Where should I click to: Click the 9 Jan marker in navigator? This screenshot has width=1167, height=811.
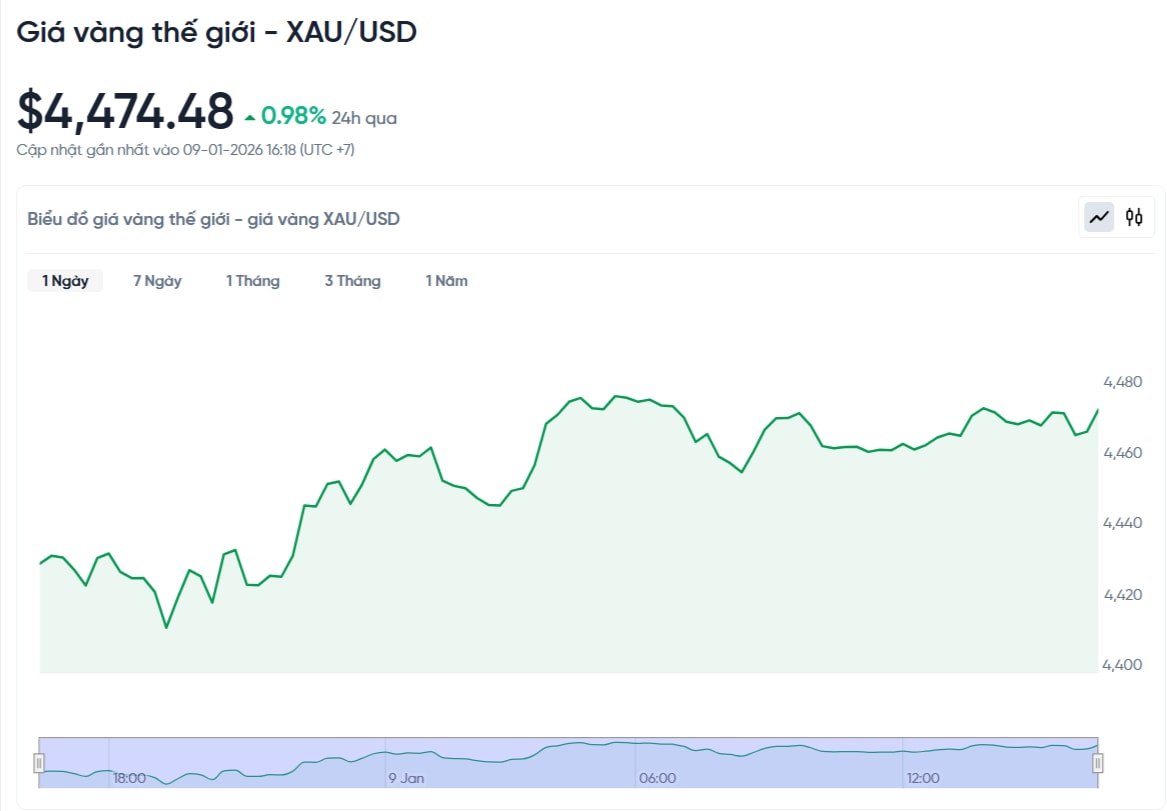(406, 778)
